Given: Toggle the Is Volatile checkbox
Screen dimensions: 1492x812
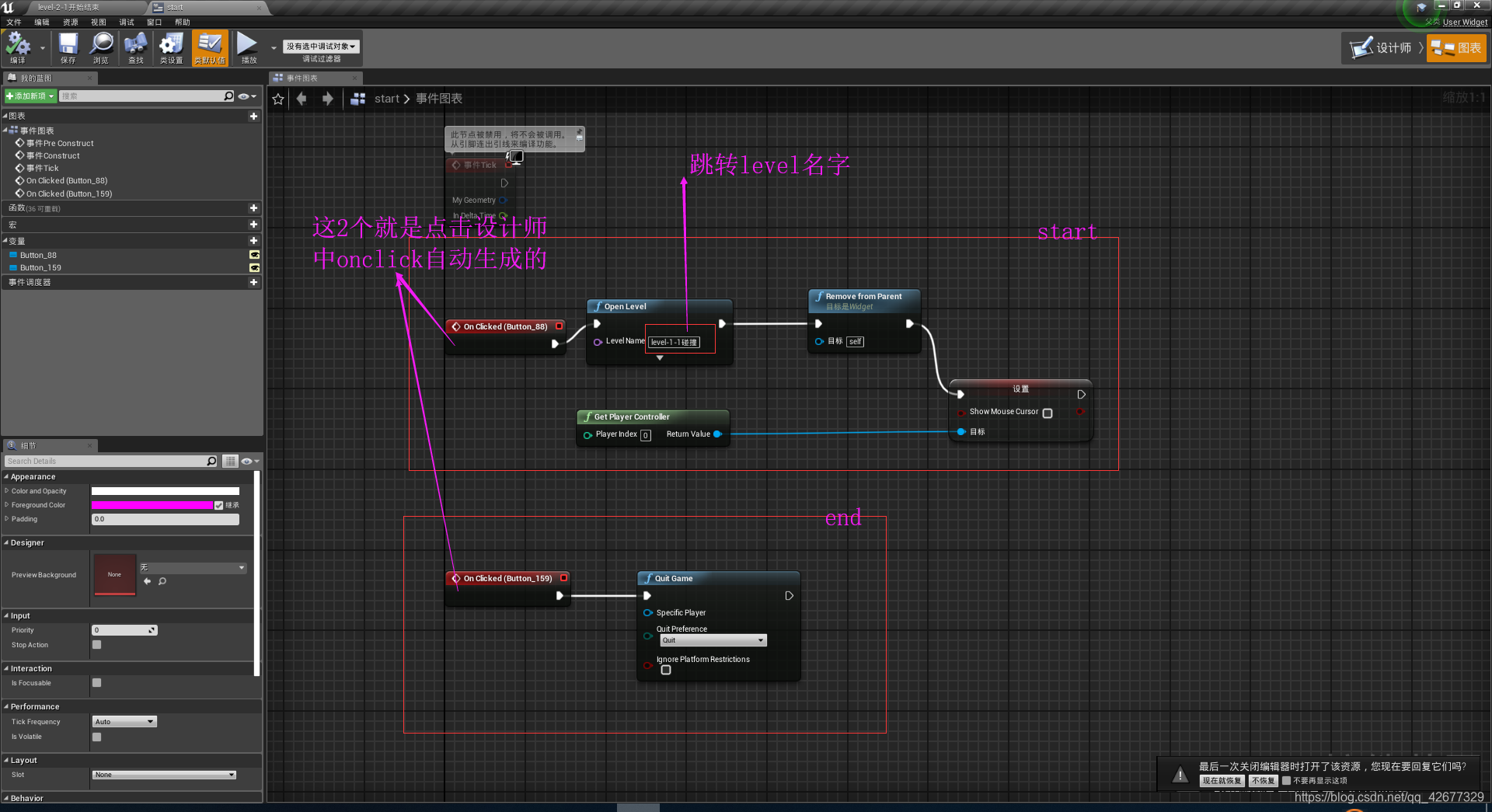Looking at the screenshot, I should click(96, 737).
